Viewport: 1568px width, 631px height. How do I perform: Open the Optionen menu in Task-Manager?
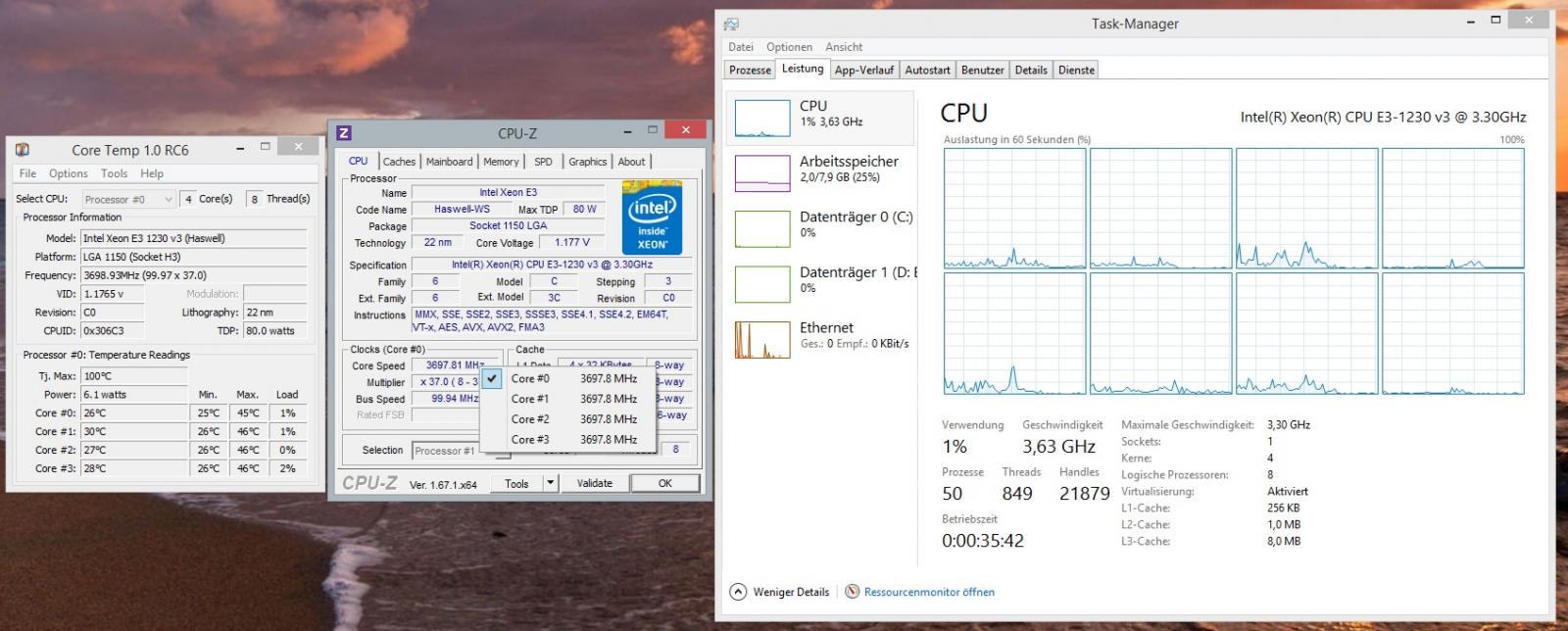point(789,47)
